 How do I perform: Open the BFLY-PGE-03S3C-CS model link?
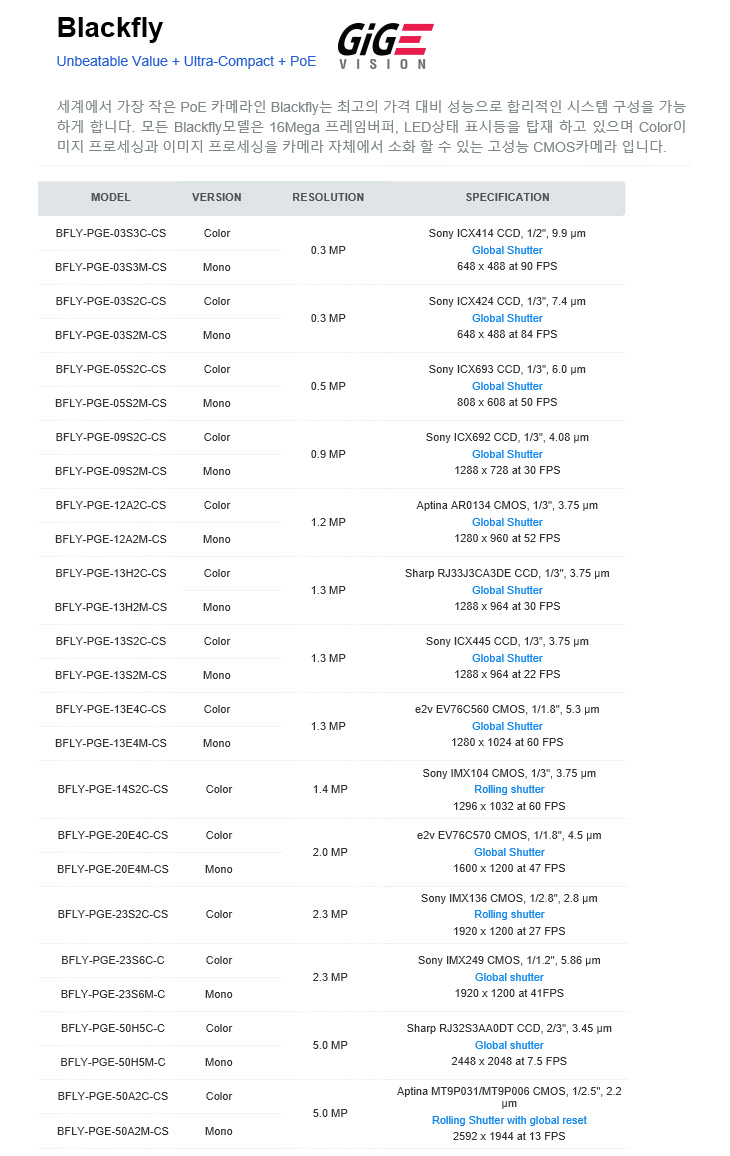coord(111,233)
